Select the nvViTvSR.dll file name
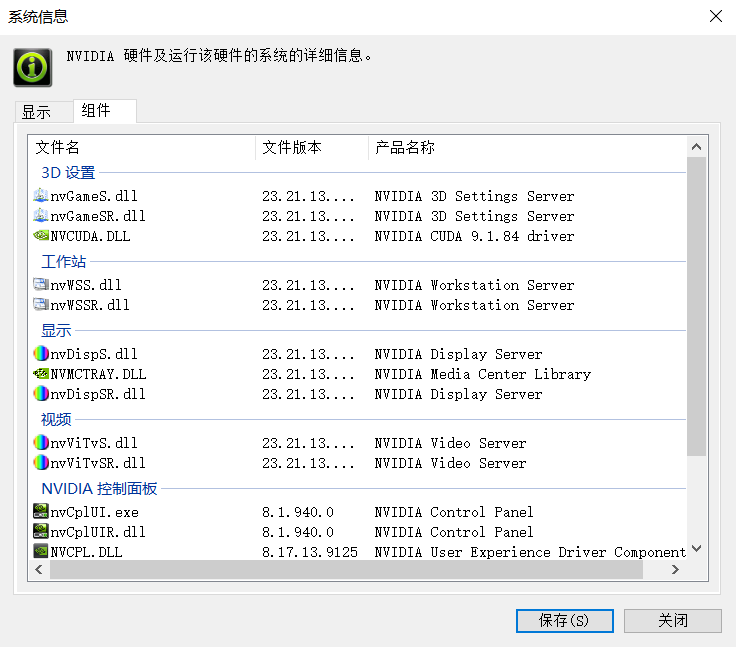Viewport: 736px width, 647px height. click(98, 463)
